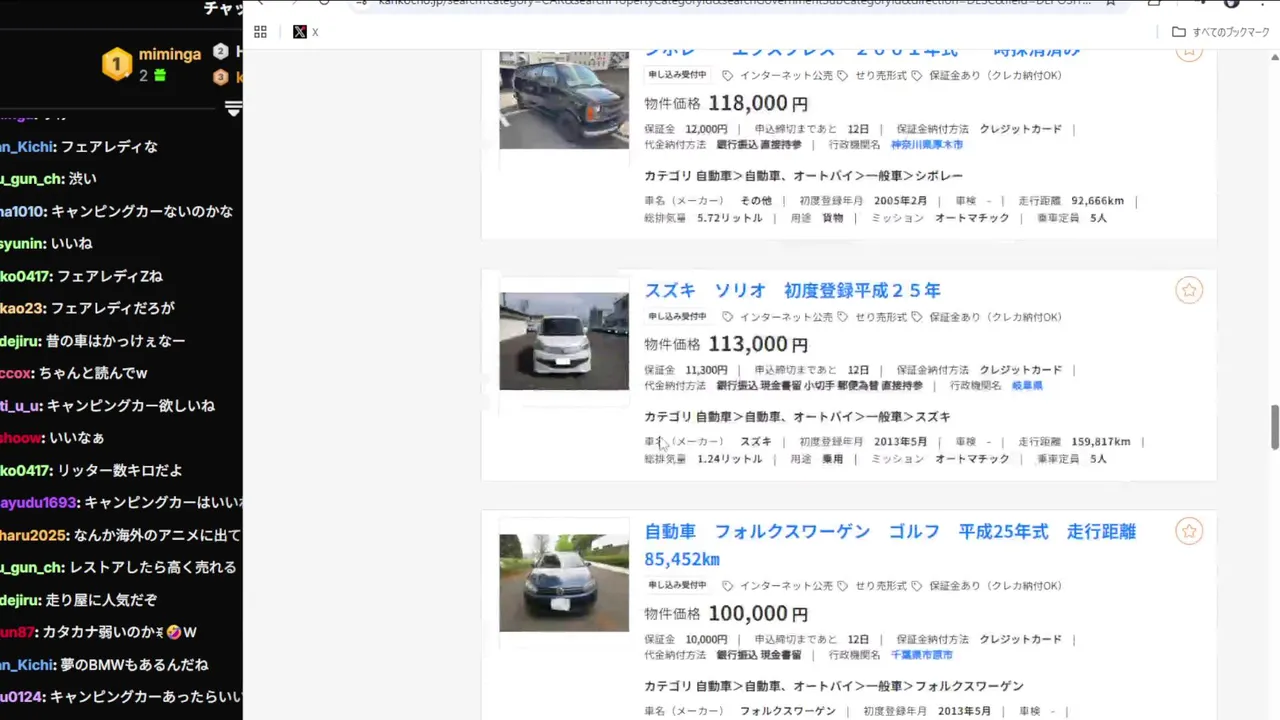This screenshot has height=720, width=1280.
Task: Click tag icon before せり売形式 in Chevrolet listing
Action: [843, 76]
